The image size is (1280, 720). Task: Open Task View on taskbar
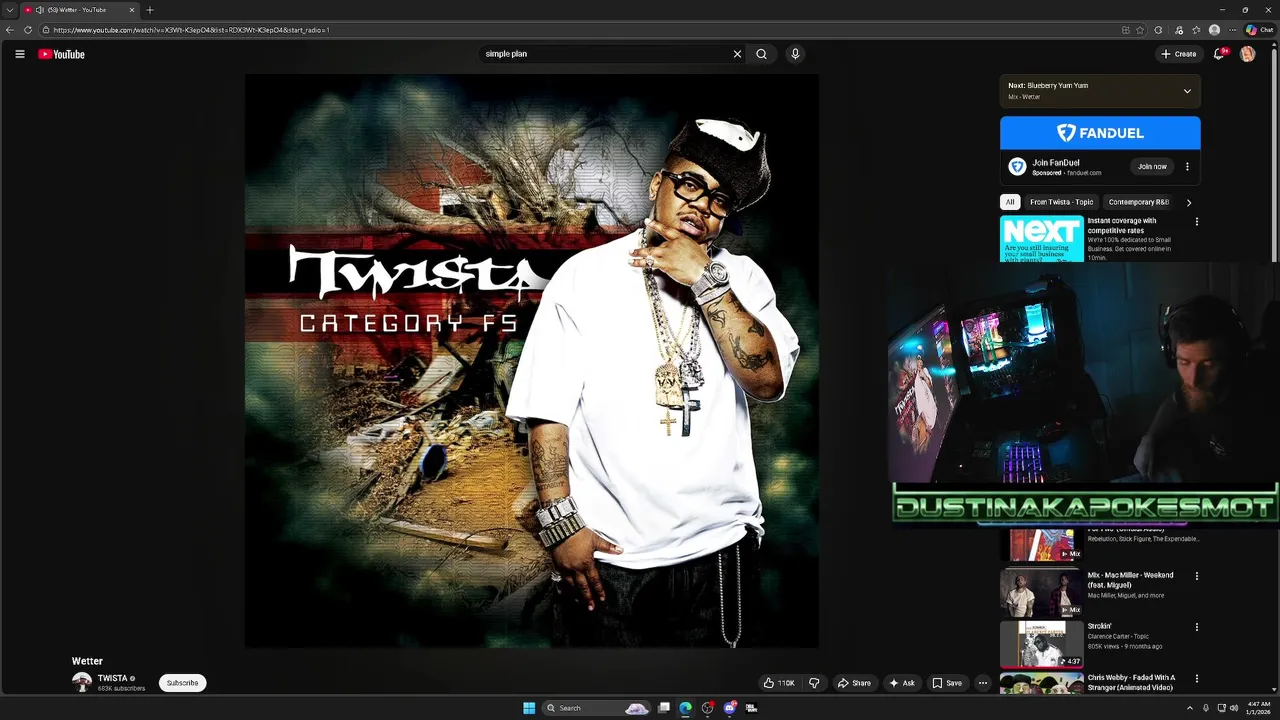(664, 708)
